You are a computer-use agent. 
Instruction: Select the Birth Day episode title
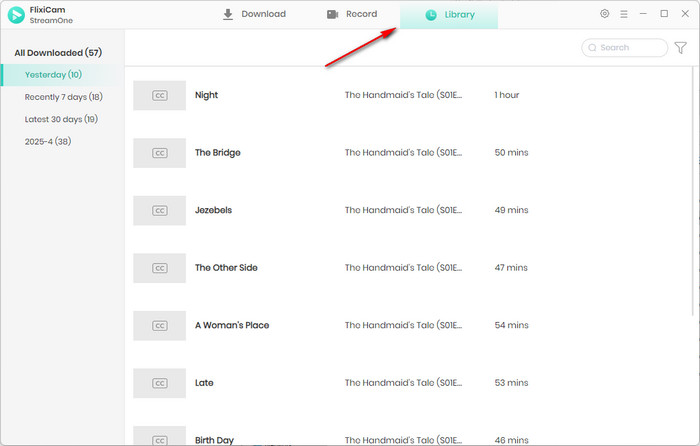pos(214,440)
